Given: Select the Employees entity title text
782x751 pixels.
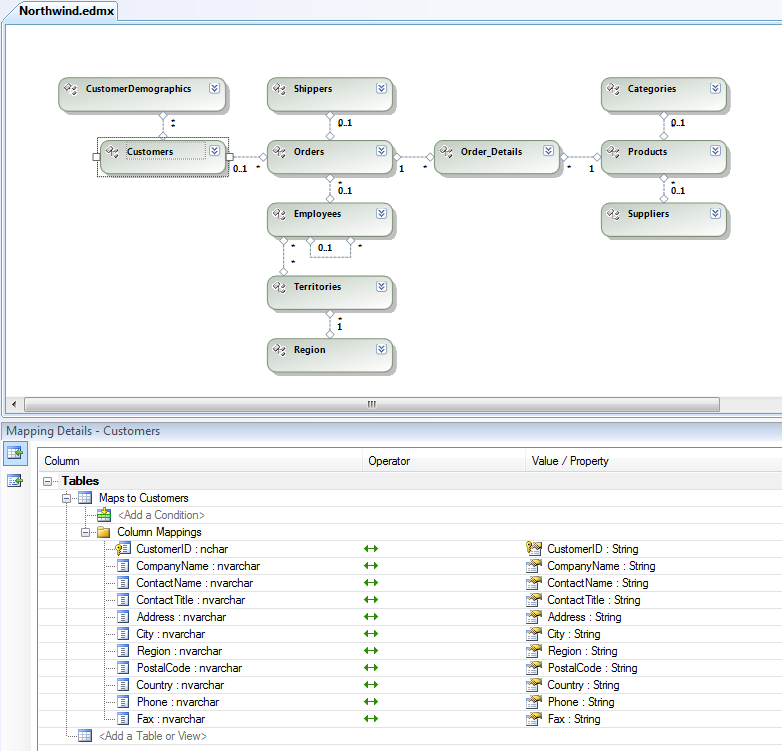Looking at the screenshot, I should point(317,214).
